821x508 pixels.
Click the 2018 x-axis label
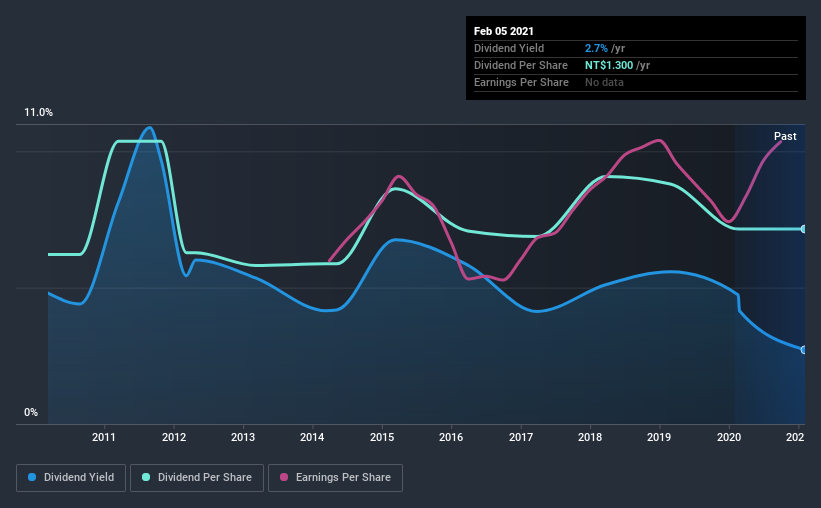[590, 437]
